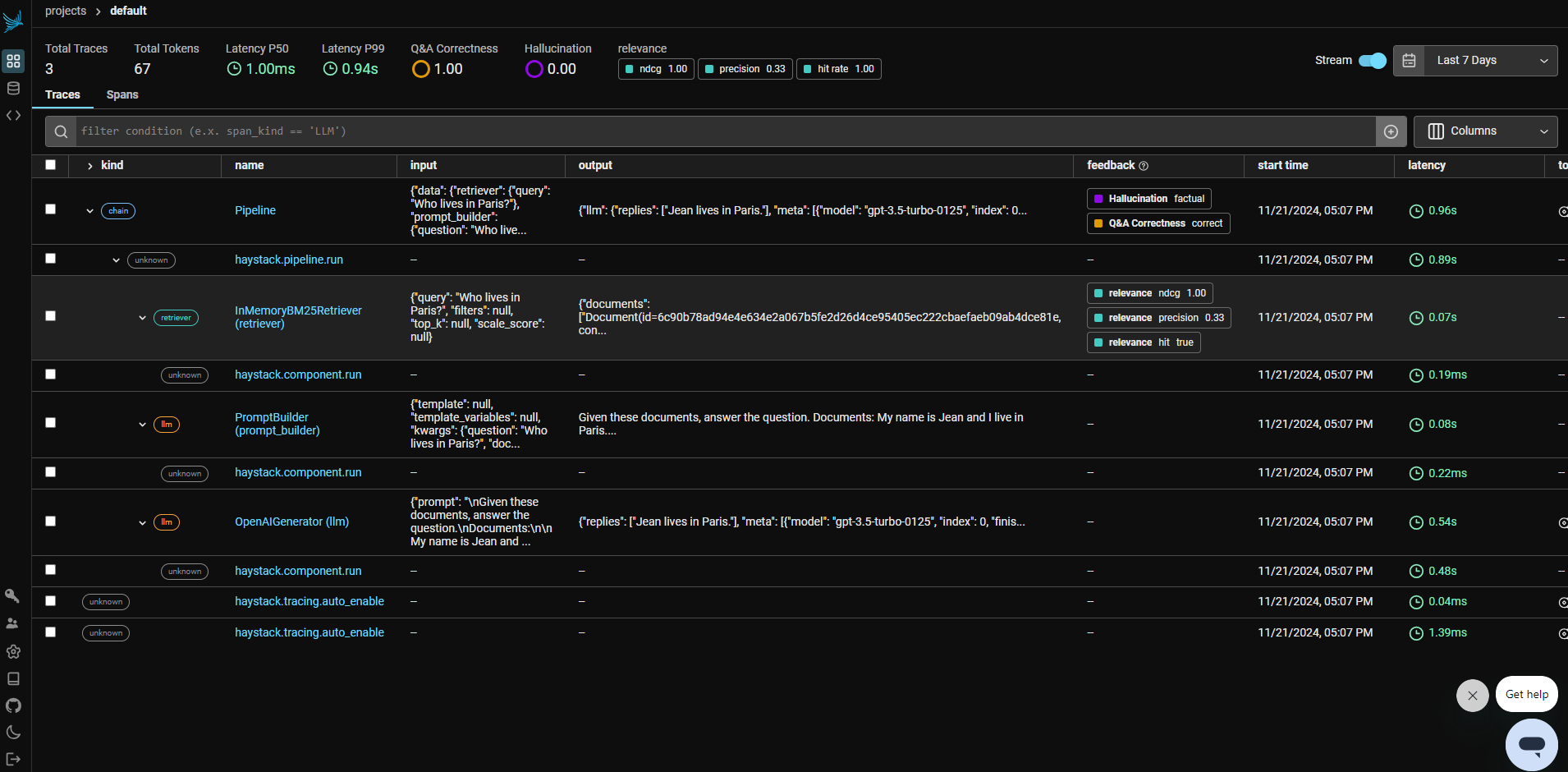
Task: Open the settings gear icon in sidebar
Action: click(x=13, y=651)
